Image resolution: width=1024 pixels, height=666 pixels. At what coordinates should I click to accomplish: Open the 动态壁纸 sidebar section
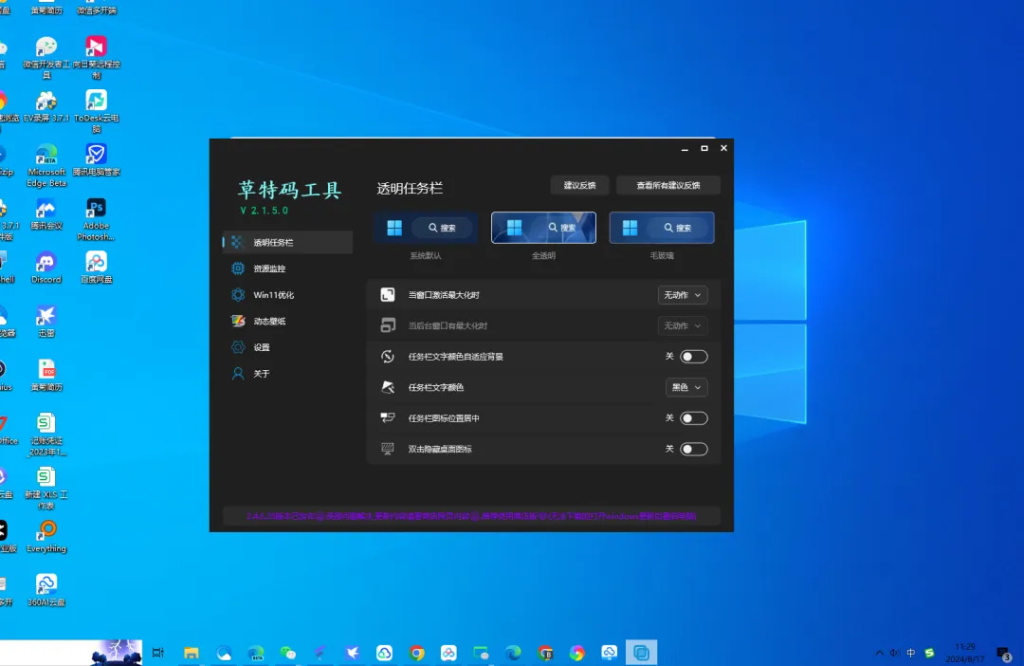point(287,321)
